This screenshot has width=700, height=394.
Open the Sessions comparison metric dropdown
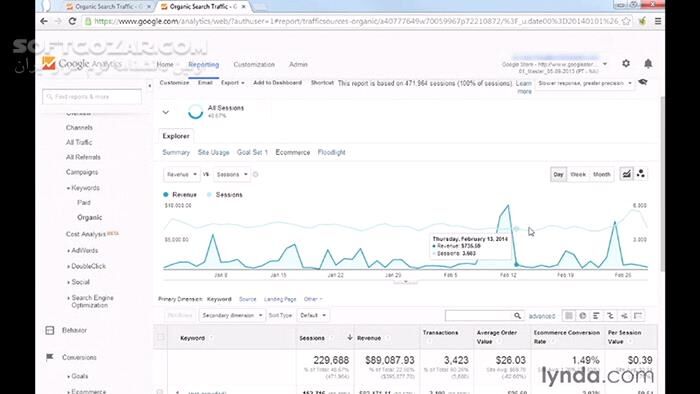232,174
